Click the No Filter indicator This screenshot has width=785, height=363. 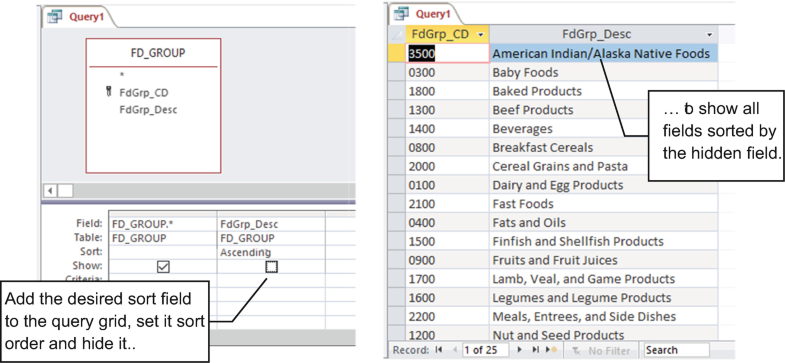click(x=601, y=350)
